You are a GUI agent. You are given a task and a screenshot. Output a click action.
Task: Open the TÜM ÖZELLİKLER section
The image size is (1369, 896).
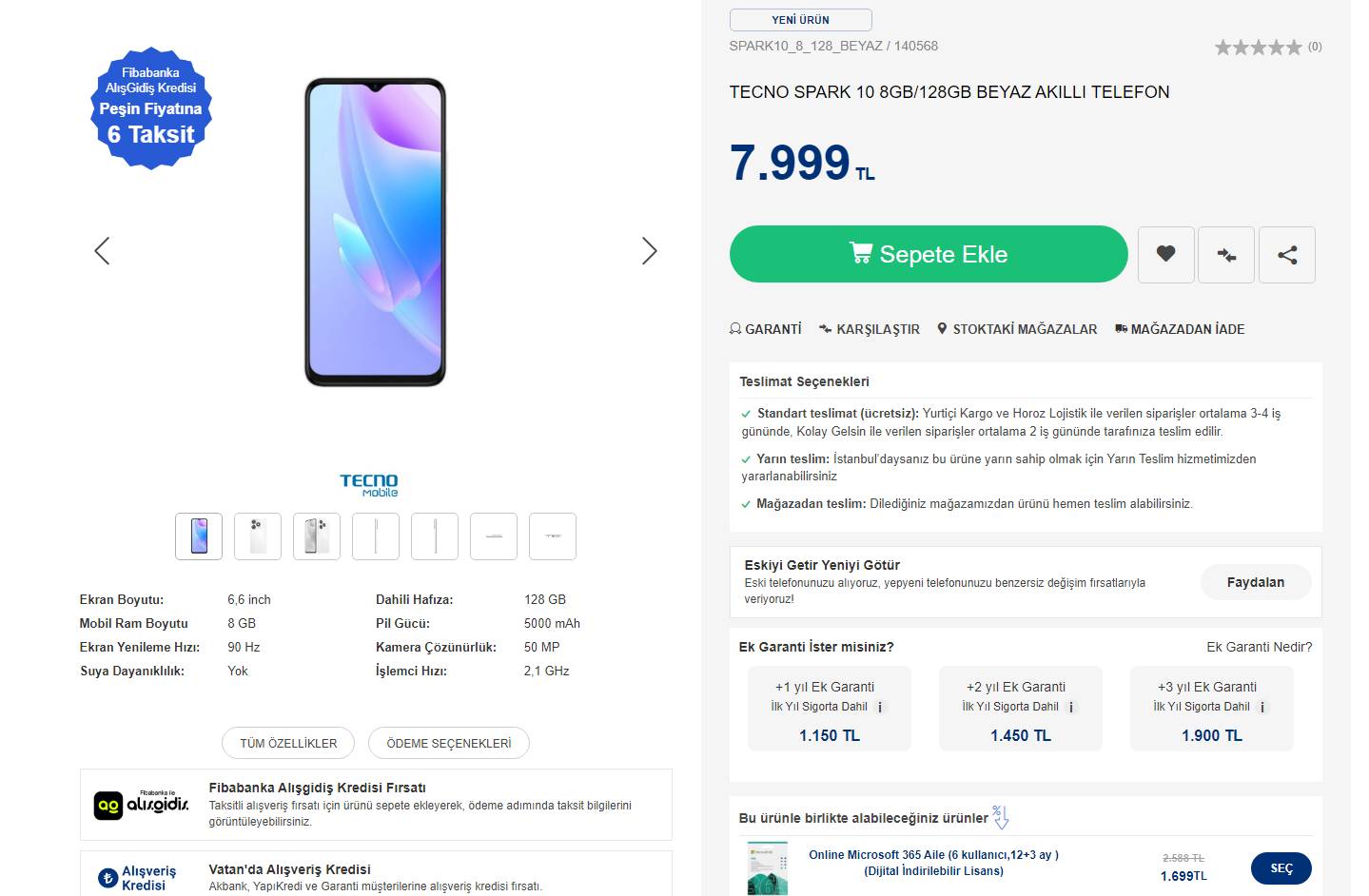[x=288, y=744]
